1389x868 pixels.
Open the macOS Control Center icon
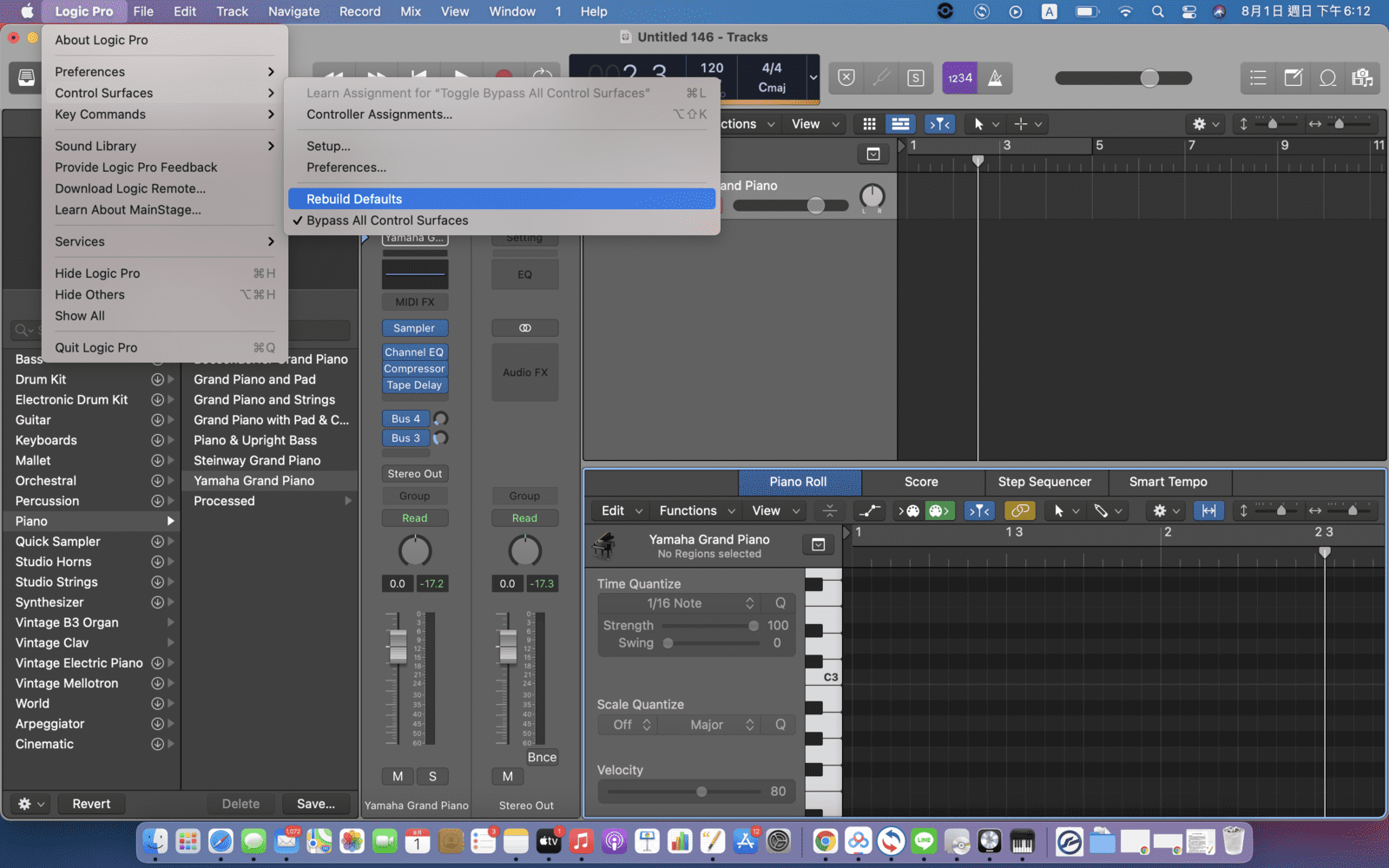(x=1189, y=11)
